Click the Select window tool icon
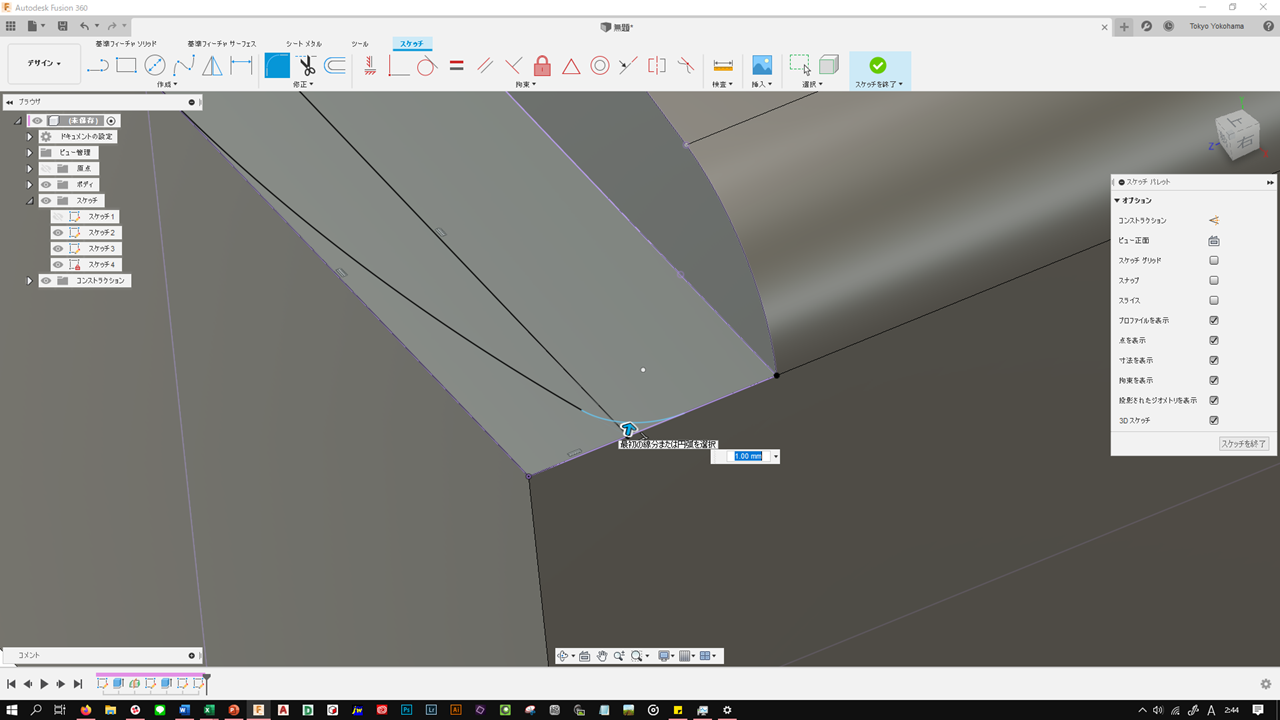The image size is (1280, 720). [x=800, y=66]
